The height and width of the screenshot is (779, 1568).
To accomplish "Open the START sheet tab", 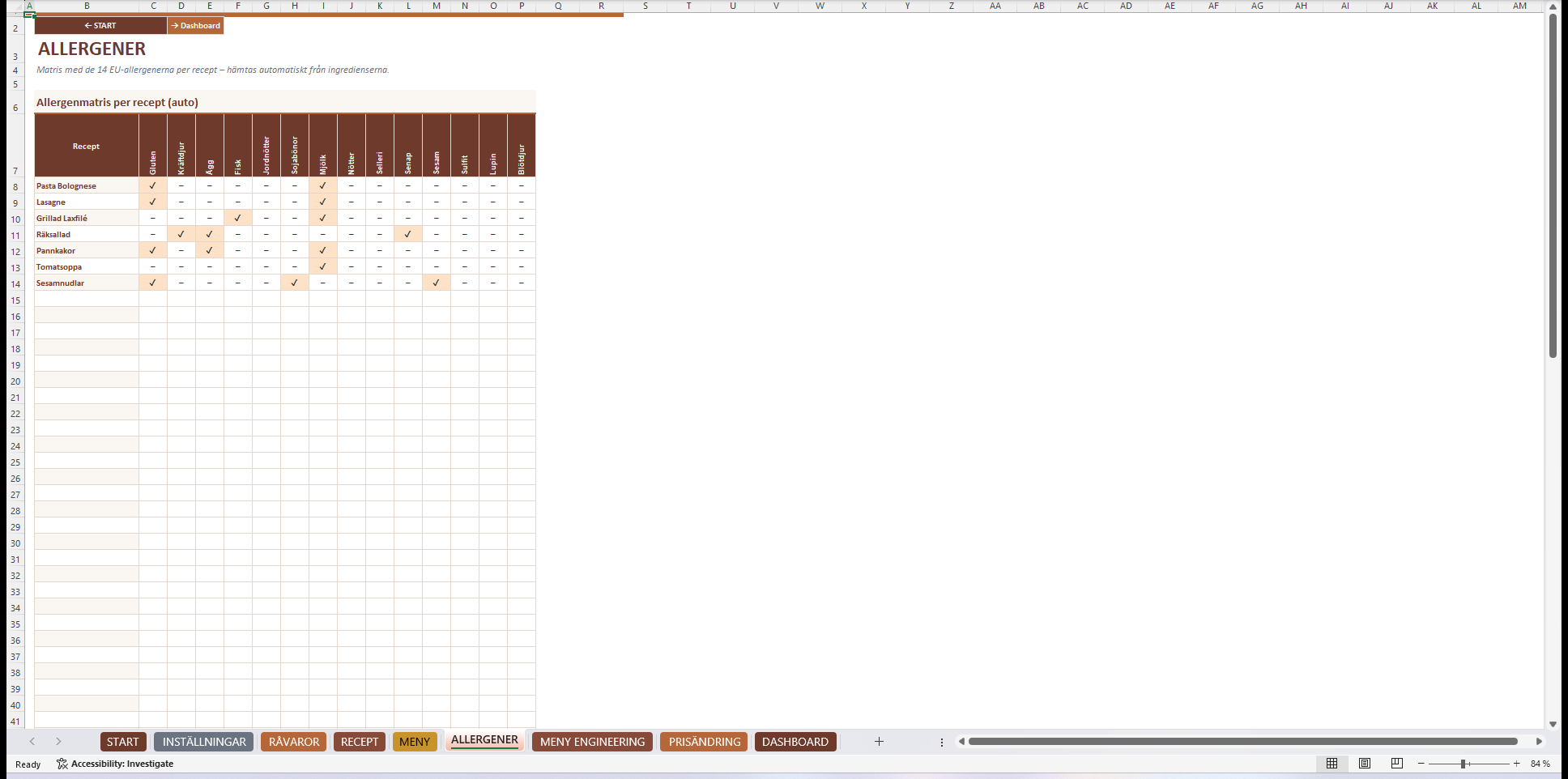I will [x=123, y=742].
